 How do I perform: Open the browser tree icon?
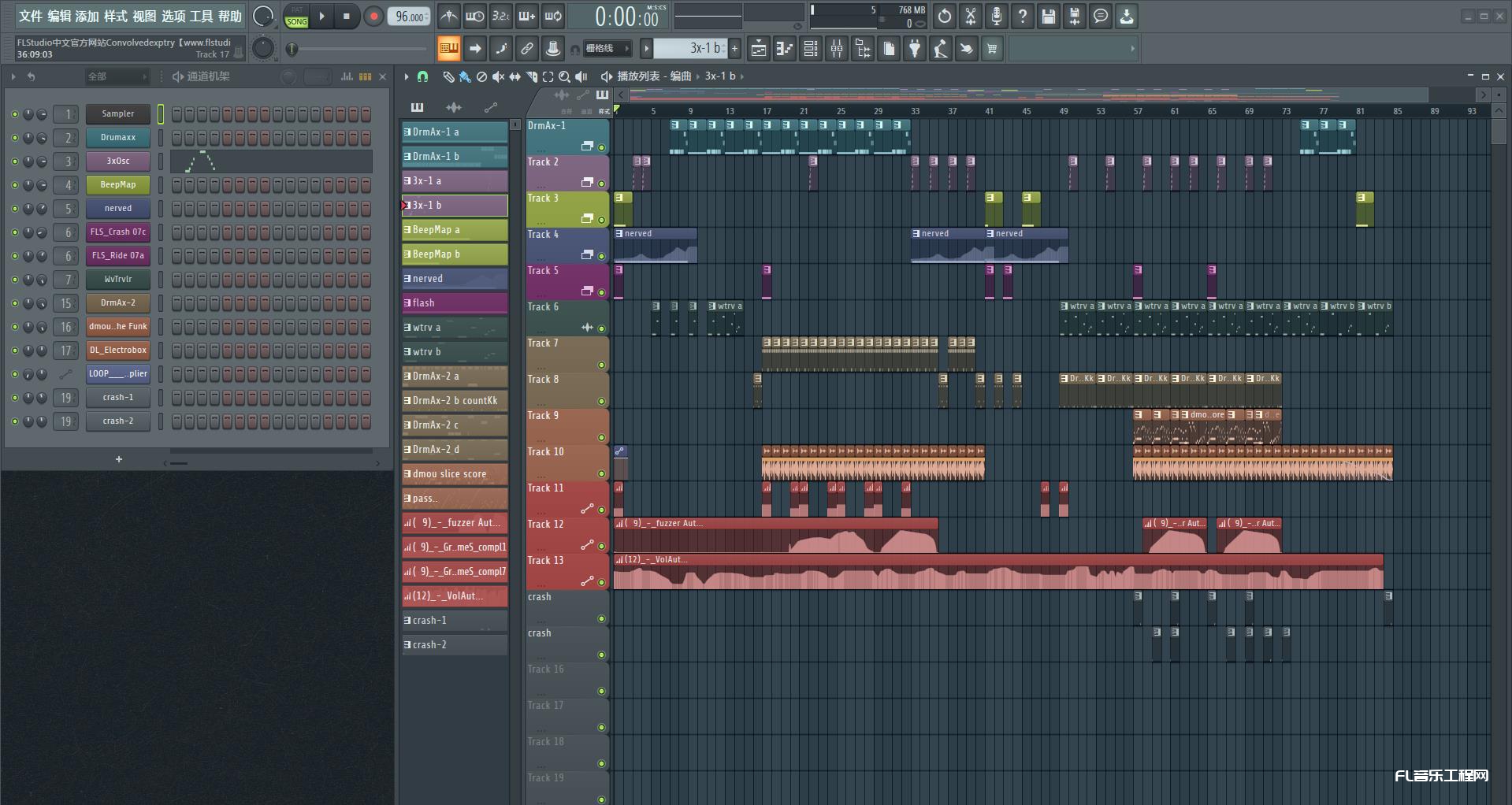[863, 49]
